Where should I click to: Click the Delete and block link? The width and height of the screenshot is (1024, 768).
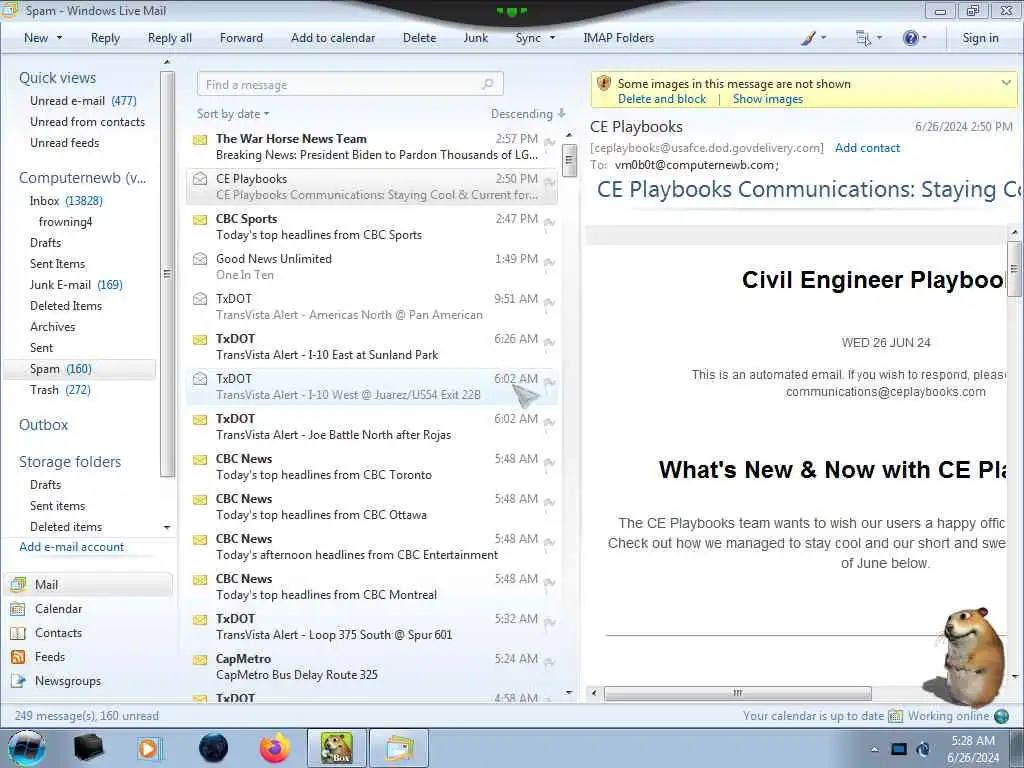tap(662, 99)
